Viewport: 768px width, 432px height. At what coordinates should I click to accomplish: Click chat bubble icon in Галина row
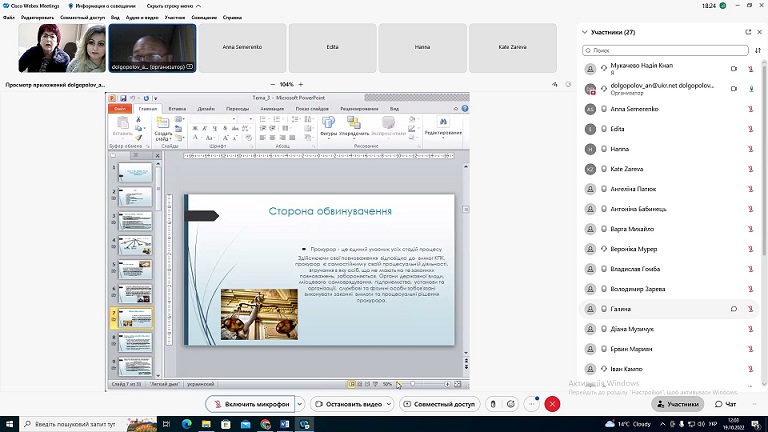734,309
